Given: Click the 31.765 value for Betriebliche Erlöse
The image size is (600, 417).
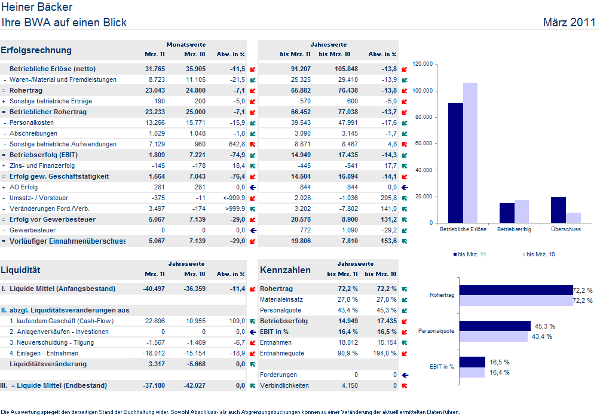Looking at the screenshot, I should [155, 69].
